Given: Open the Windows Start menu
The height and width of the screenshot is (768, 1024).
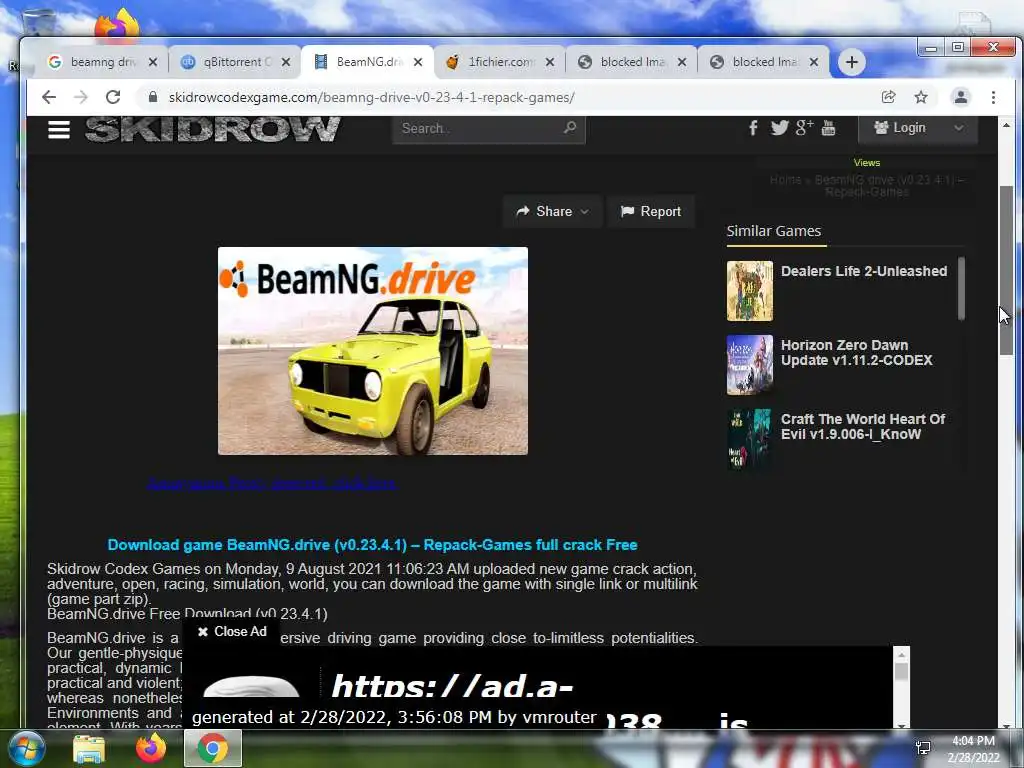Looking at the screenshot, I should pyautogui.click(x=25, y=748).
